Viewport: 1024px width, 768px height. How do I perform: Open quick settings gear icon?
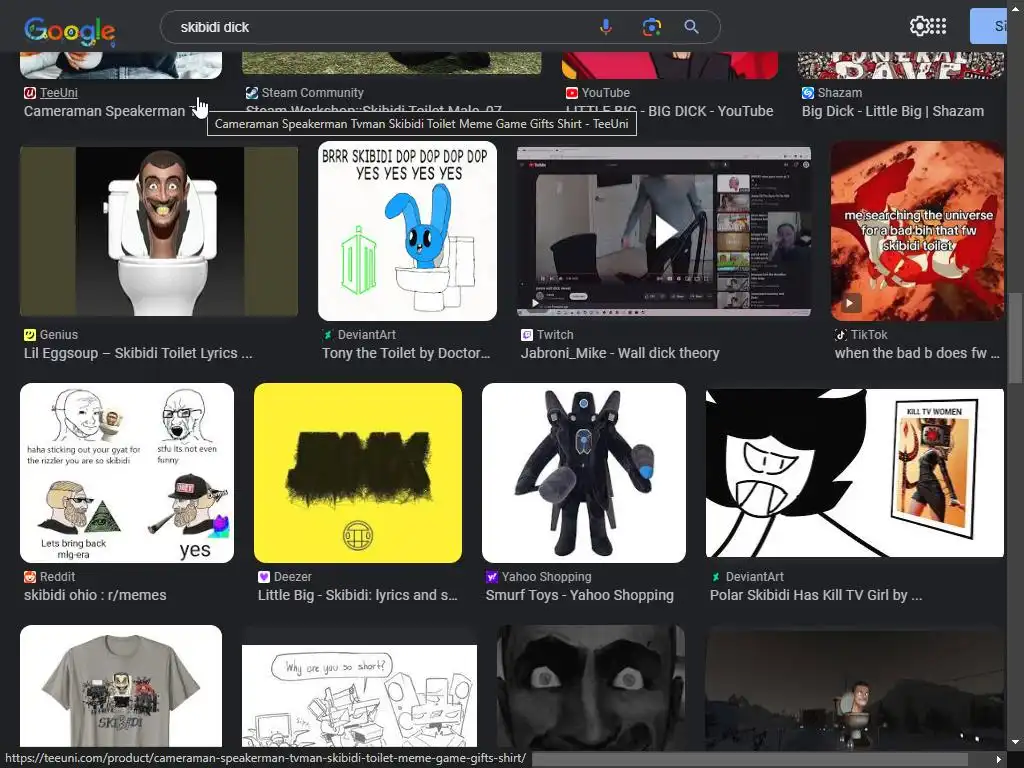click(x=919, y=26)
